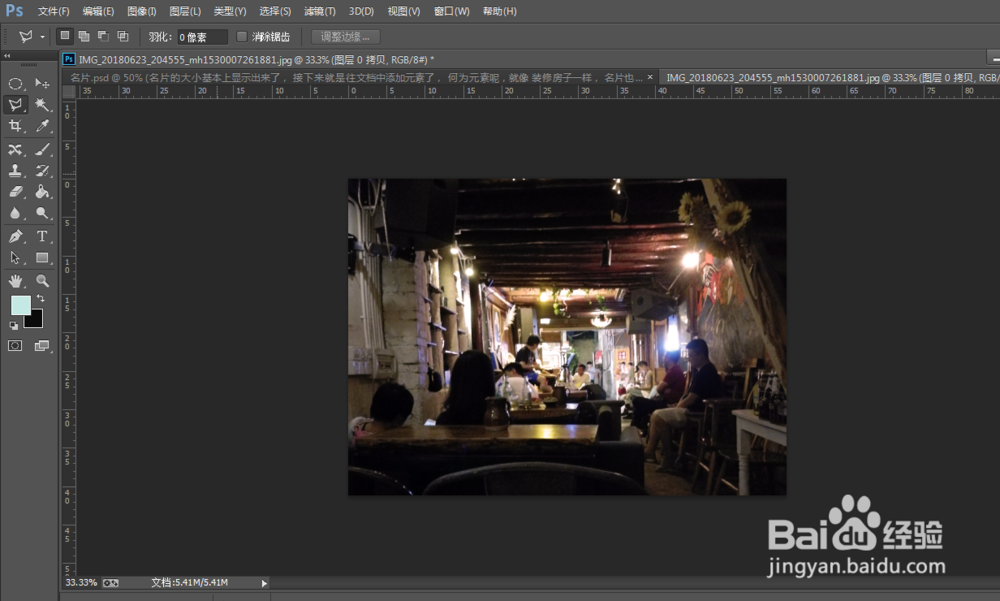Open the 帮助(H) menu

(499, 11)
